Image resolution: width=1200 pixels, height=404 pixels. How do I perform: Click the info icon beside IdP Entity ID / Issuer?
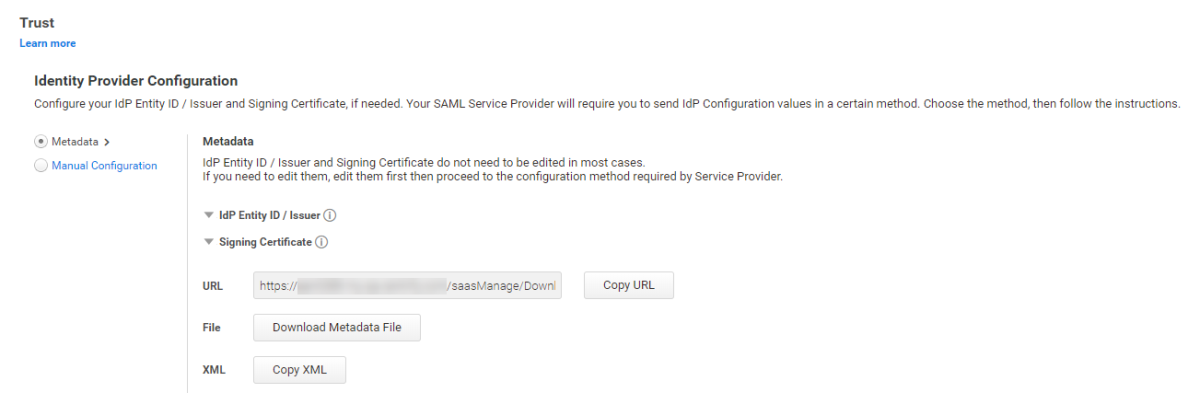[x=329, y=215]
